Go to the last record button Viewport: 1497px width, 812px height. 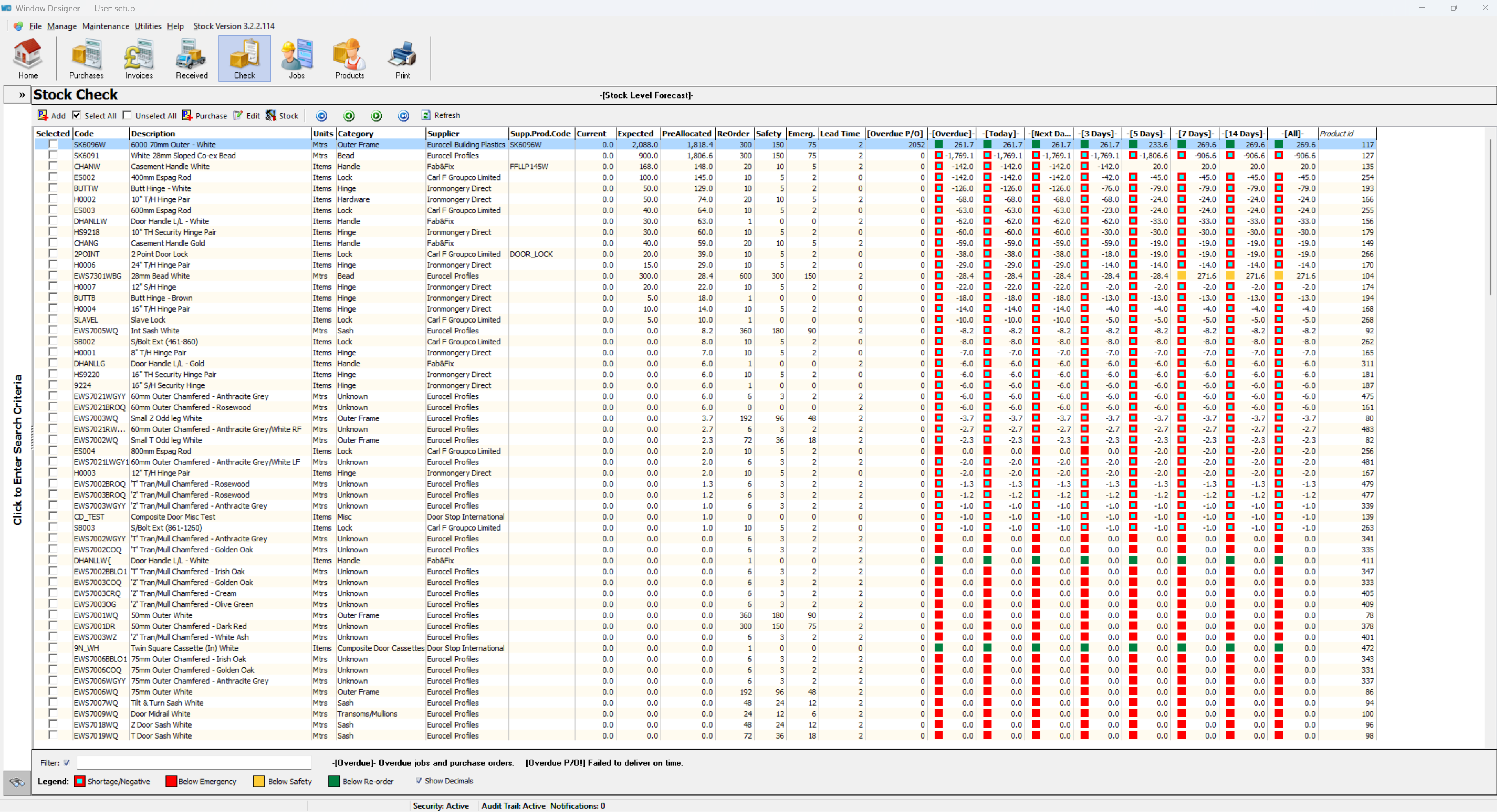pos(403,116)
